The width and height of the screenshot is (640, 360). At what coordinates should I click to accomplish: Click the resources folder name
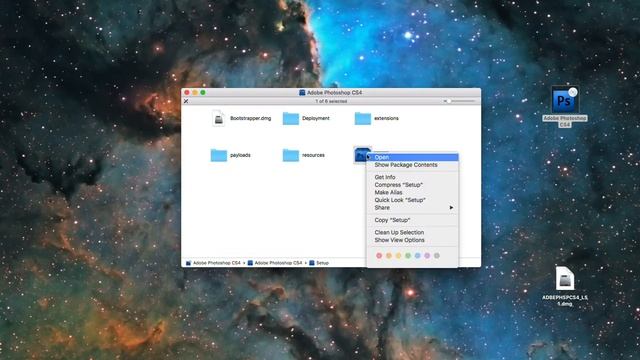[313, 155]
